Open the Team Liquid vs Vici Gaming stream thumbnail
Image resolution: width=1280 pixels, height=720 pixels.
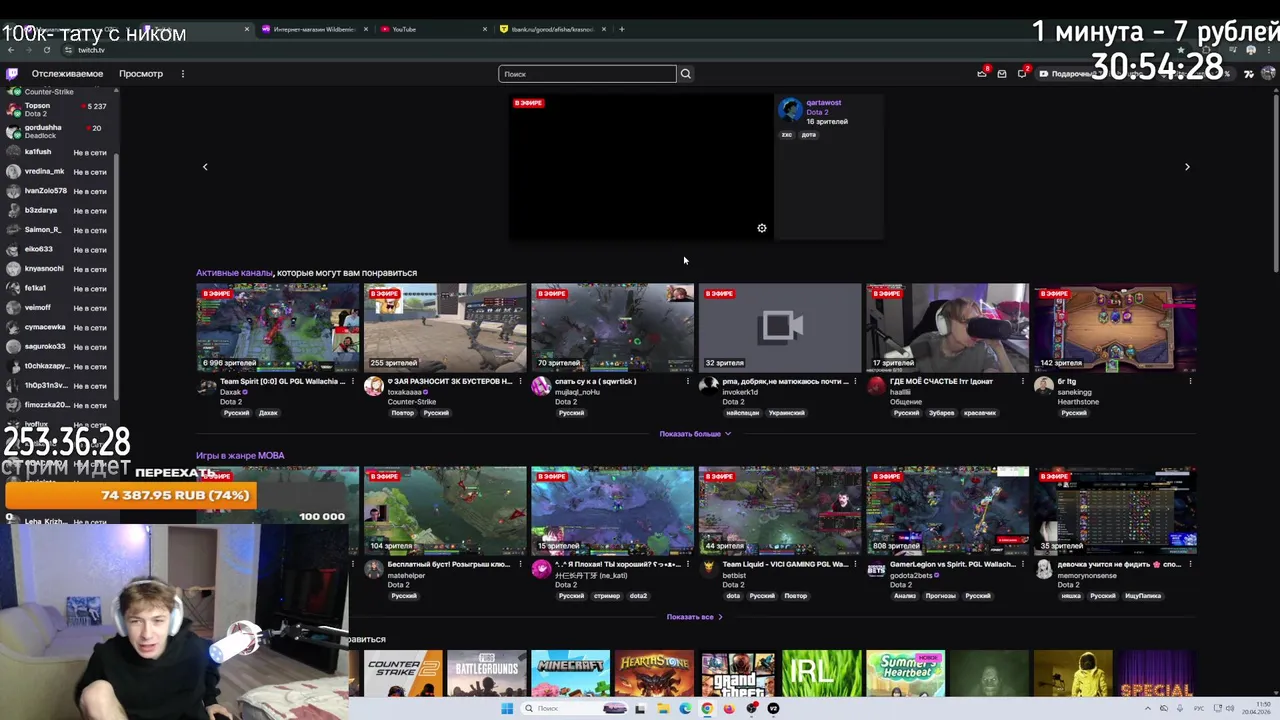pyautogui.click(x=780, y=510)
